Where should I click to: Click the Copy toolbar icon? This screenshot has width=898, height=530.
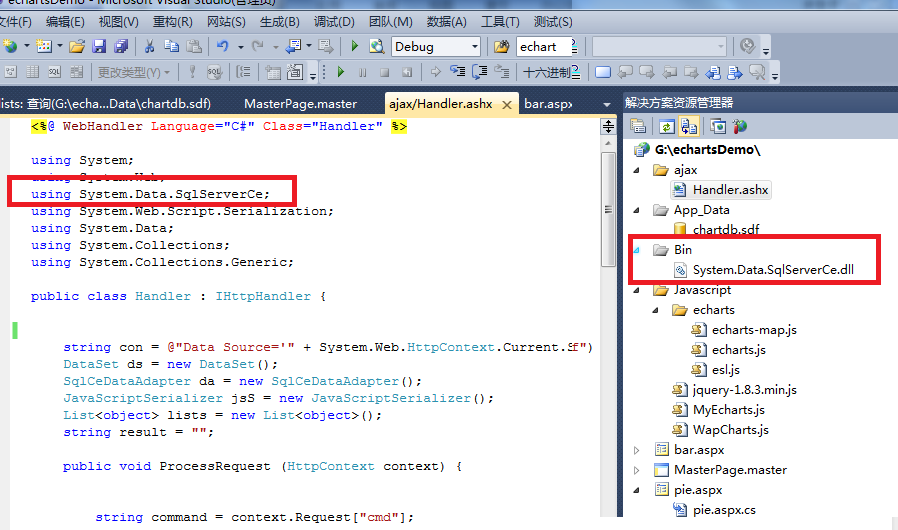click(x=171, y=46)
